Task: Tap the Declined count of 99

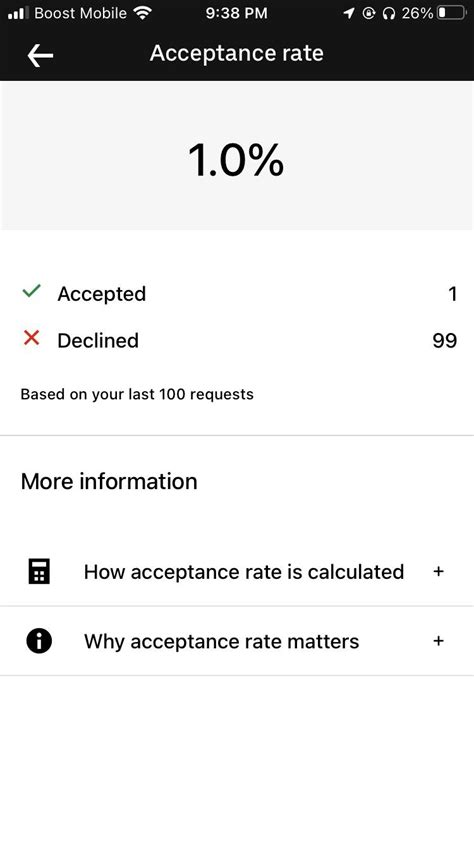Action: pos(445,340)
